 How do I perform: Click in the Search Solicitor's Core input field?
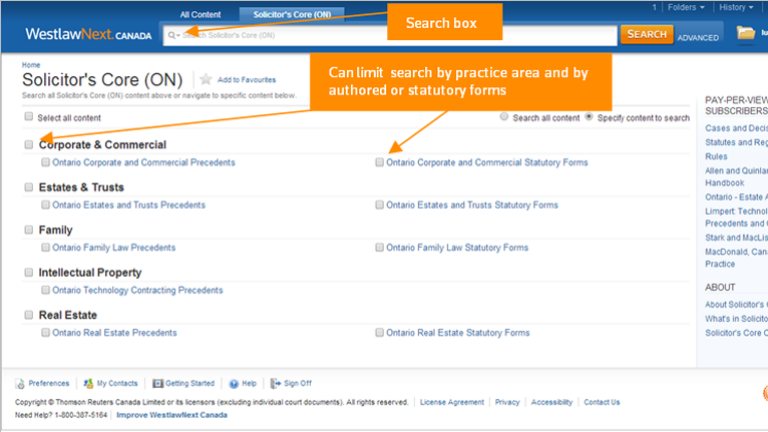point(389,35)
